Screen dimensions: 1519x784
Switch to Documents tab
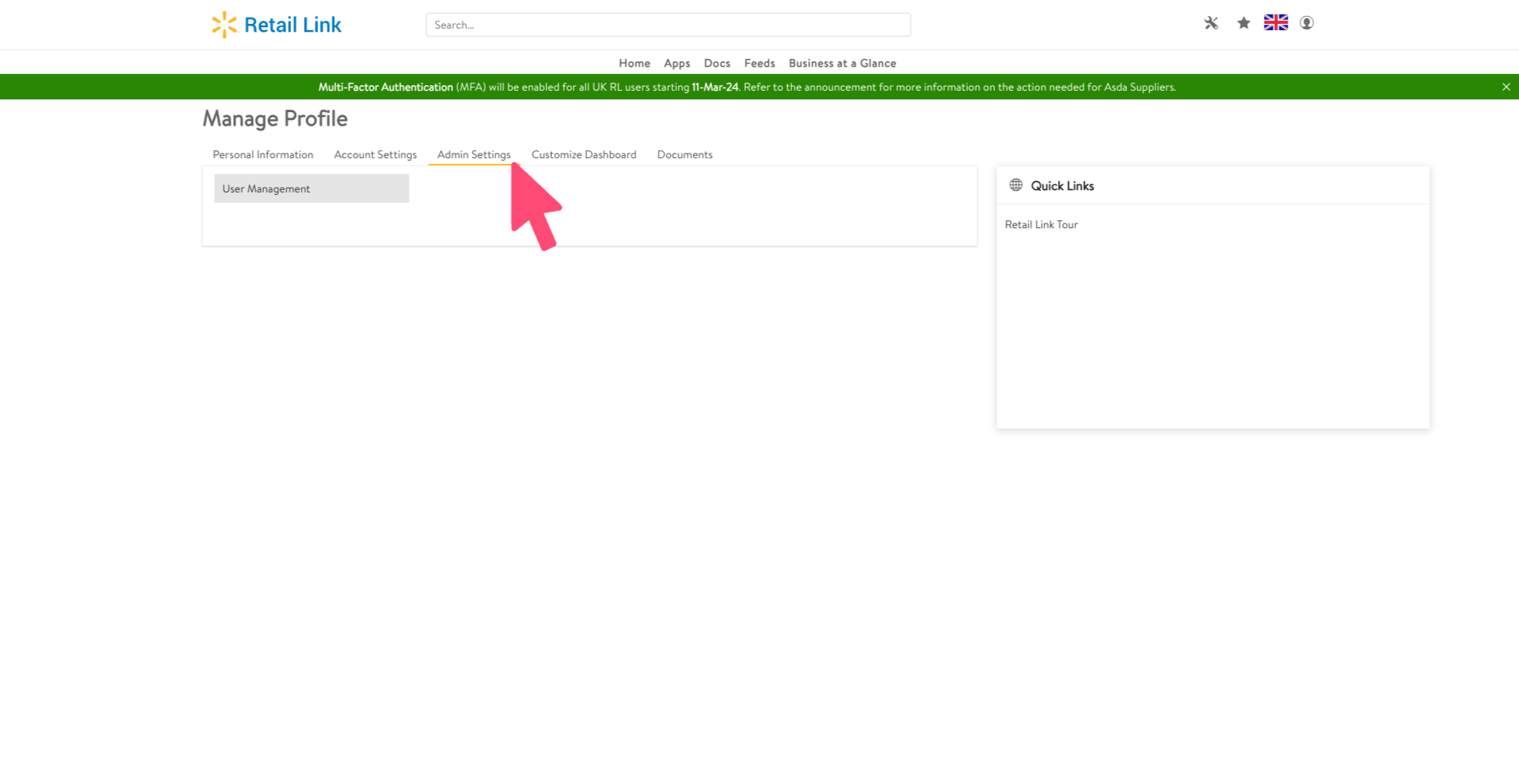pyautogui.click(x=685, y=154)
